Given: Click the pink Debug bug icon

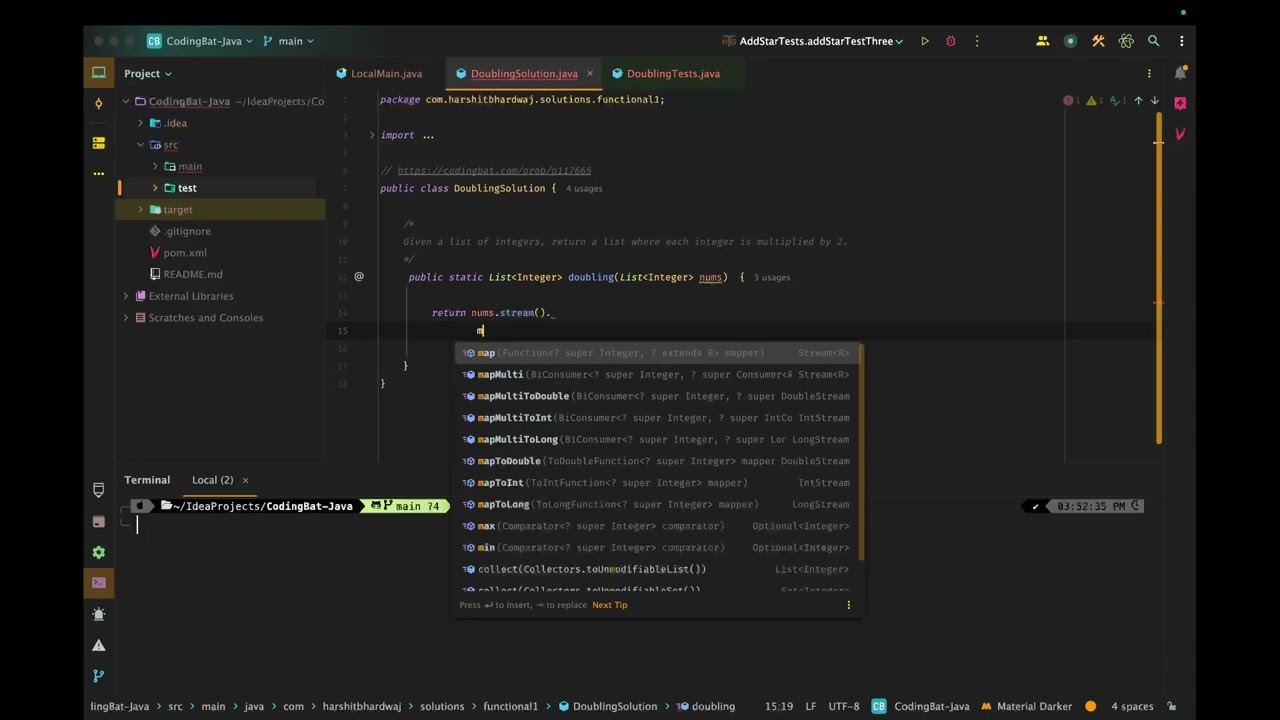Looking at the screenshot, I should 951,41.
